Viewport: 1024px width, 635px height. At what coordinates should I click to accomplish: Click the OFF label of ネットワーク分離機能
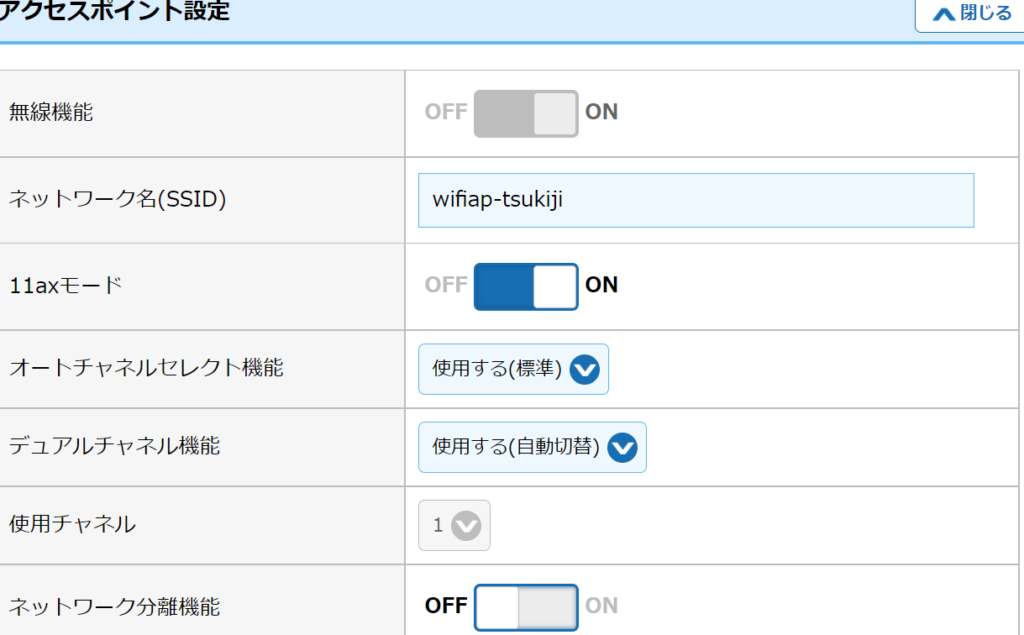click(446, 606)
